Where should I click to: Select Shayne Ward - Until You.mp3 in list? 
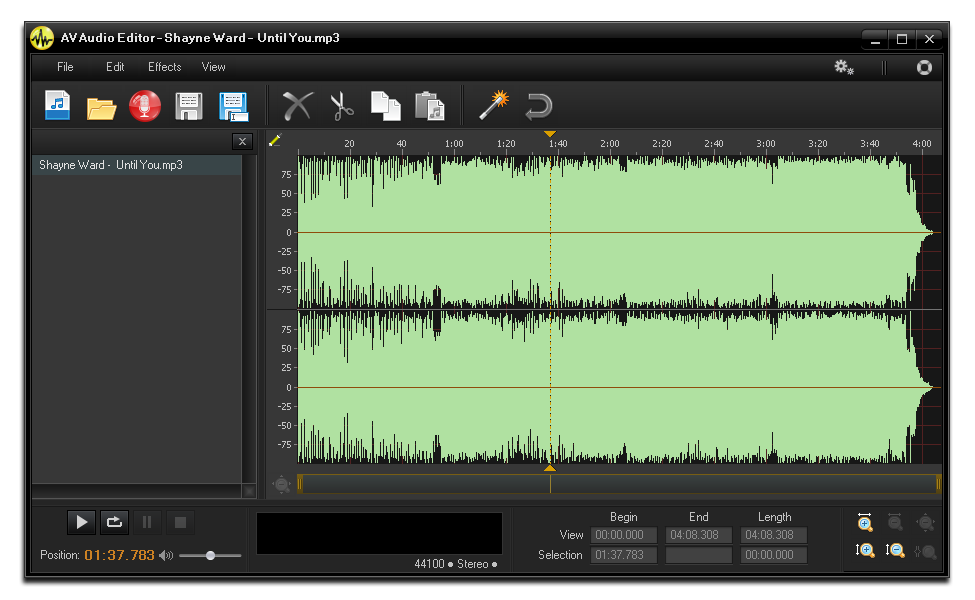coord(137,165)
